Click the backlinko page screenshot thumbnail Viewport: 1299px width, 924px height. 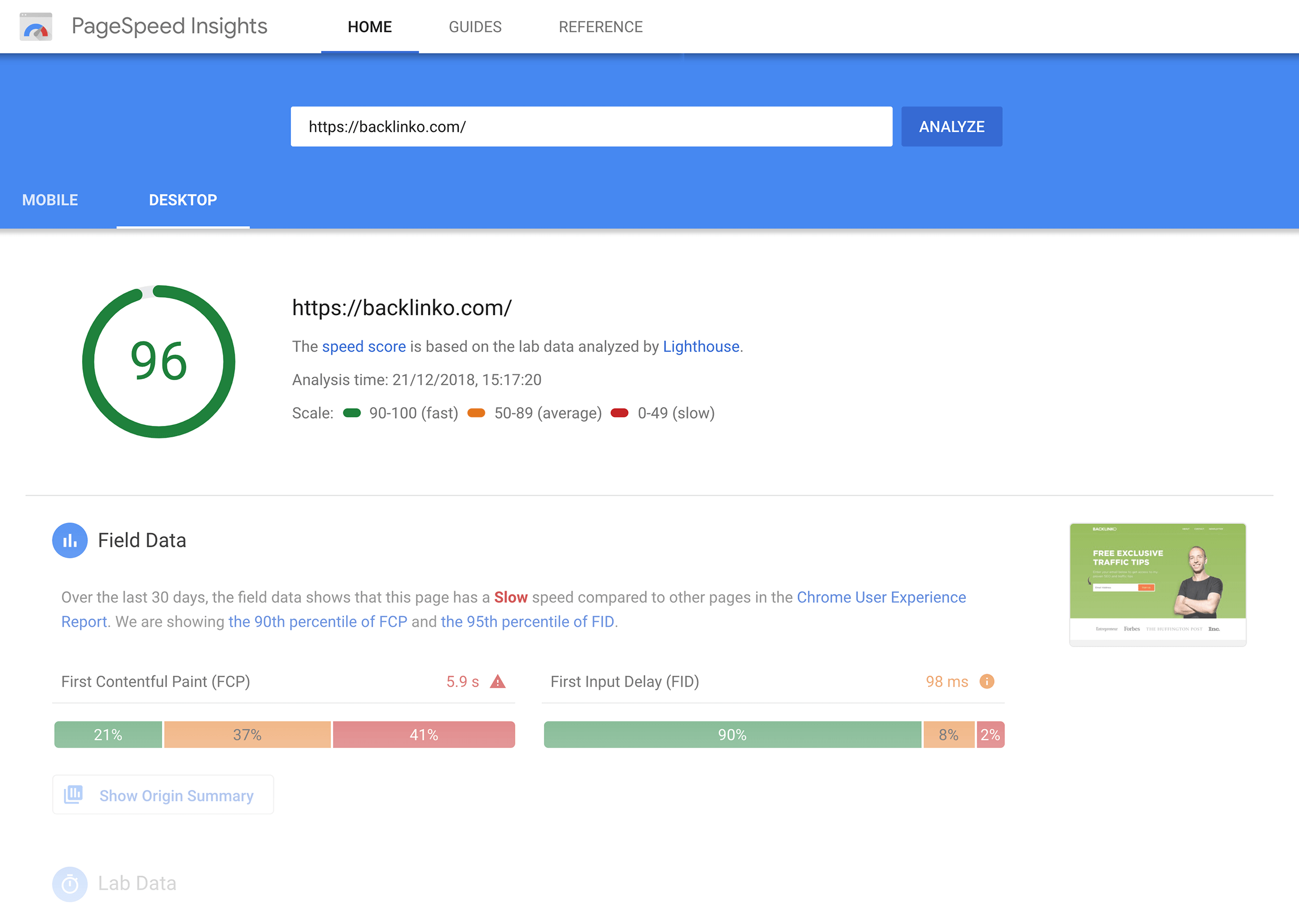(x=1158, y=584)
